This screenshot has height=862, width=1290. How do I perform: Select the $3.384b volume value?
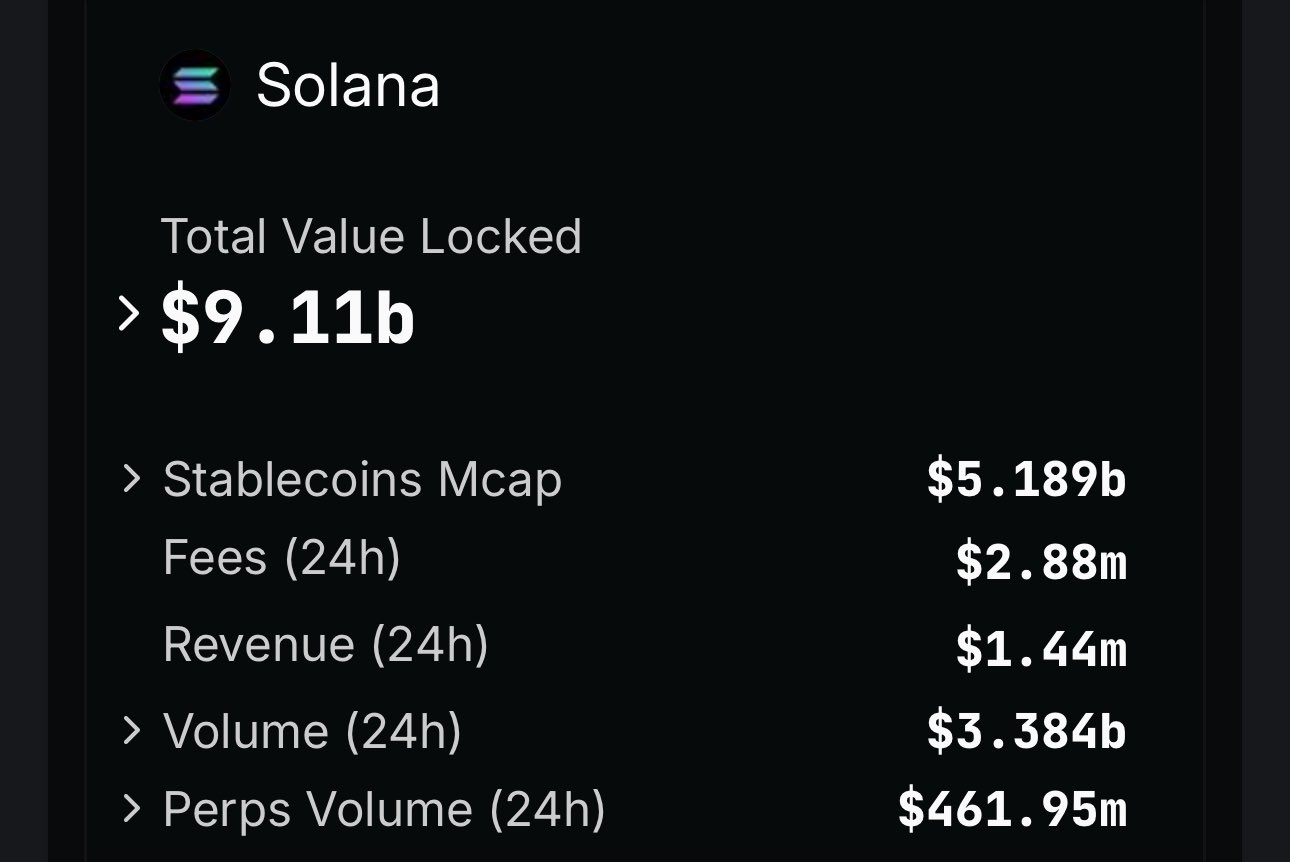(1026, 732)
